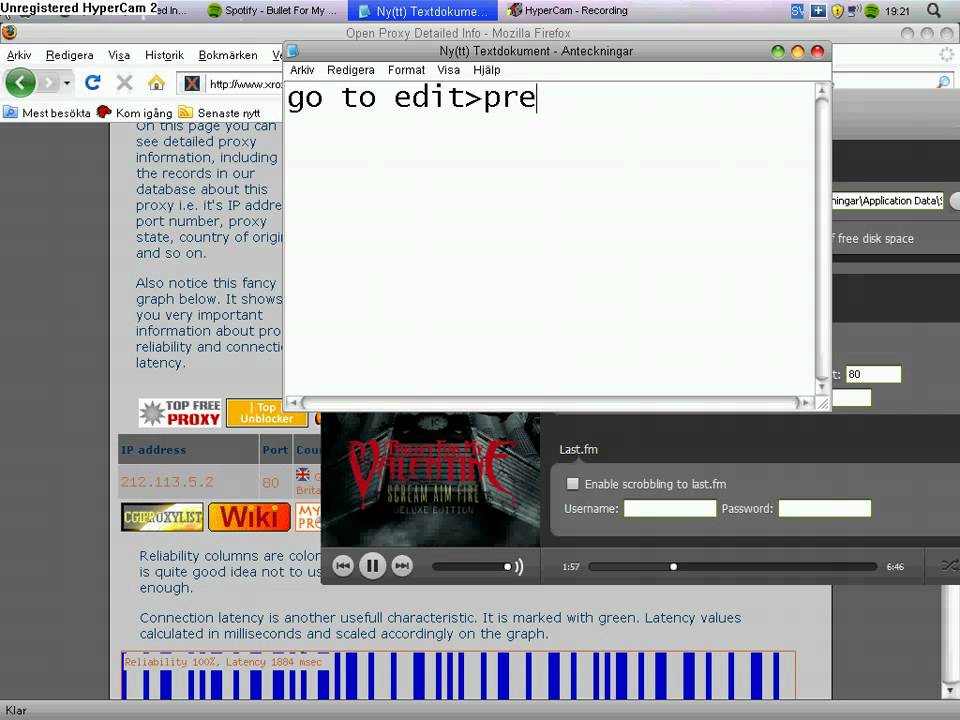Image resolution: width=960 pixels, height=720 pixels.
Task: Adjust the Spotify volume slider
Action: click(x=472, y=566)
